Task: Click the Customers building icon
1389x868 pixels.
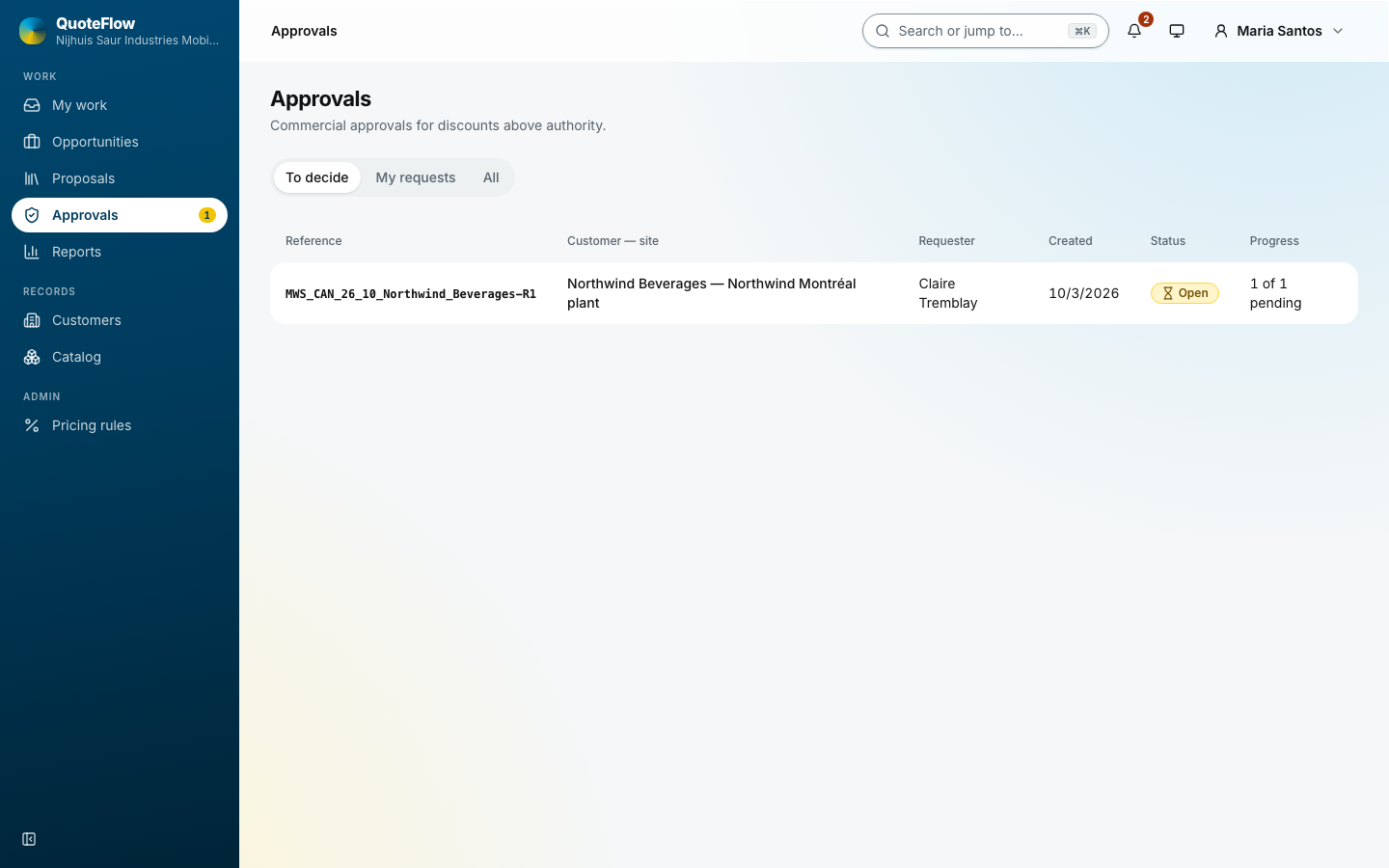Action: point(32,320)
